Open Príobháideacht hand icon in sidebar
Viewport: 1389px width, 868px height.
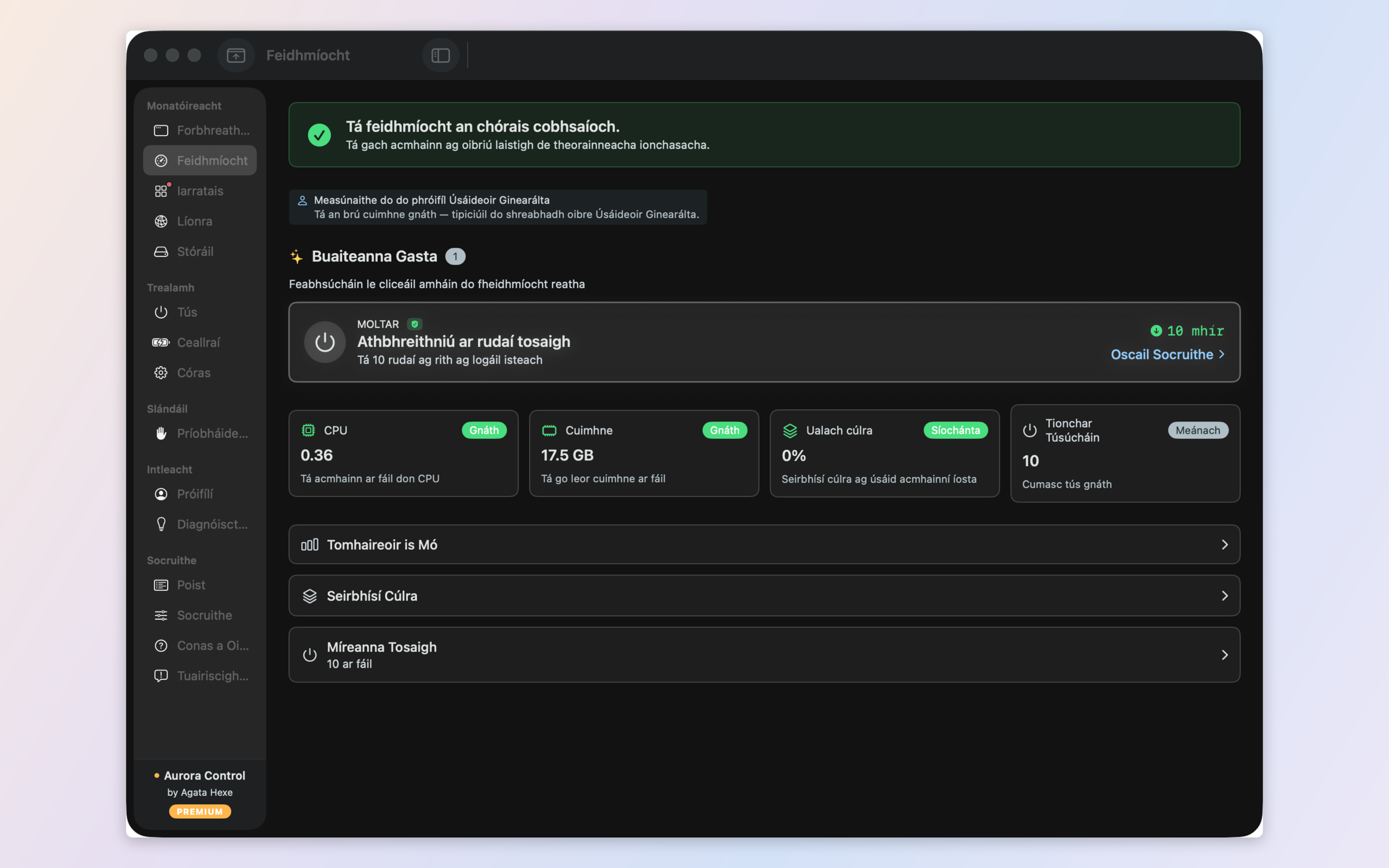tap(161, 433)
